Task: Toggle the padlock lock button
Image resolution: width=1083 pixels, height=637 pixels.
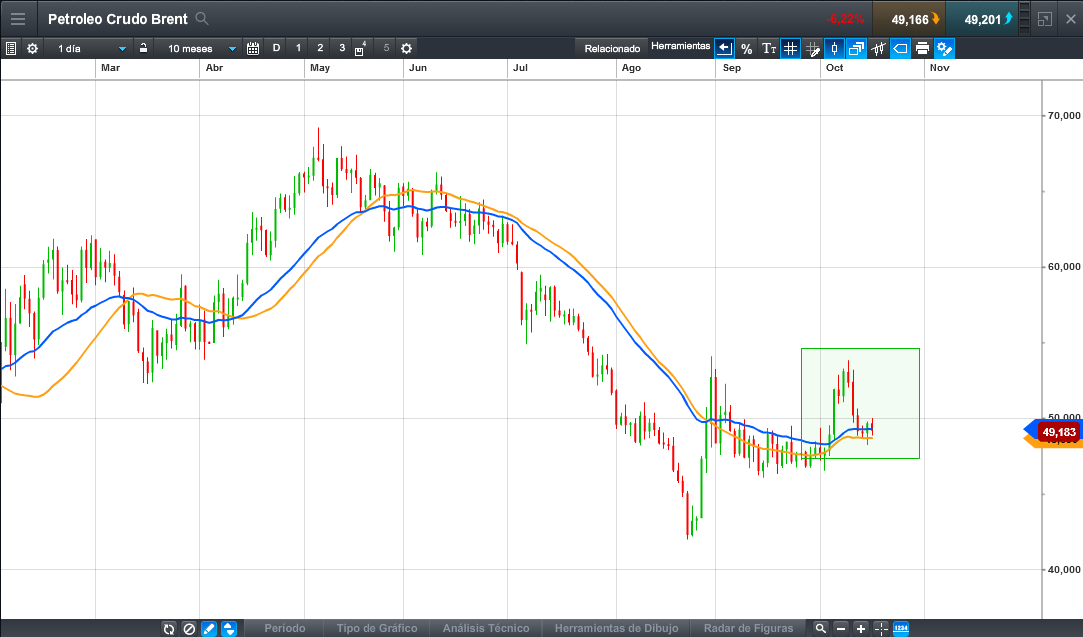Action: click(x=144, y=48)
